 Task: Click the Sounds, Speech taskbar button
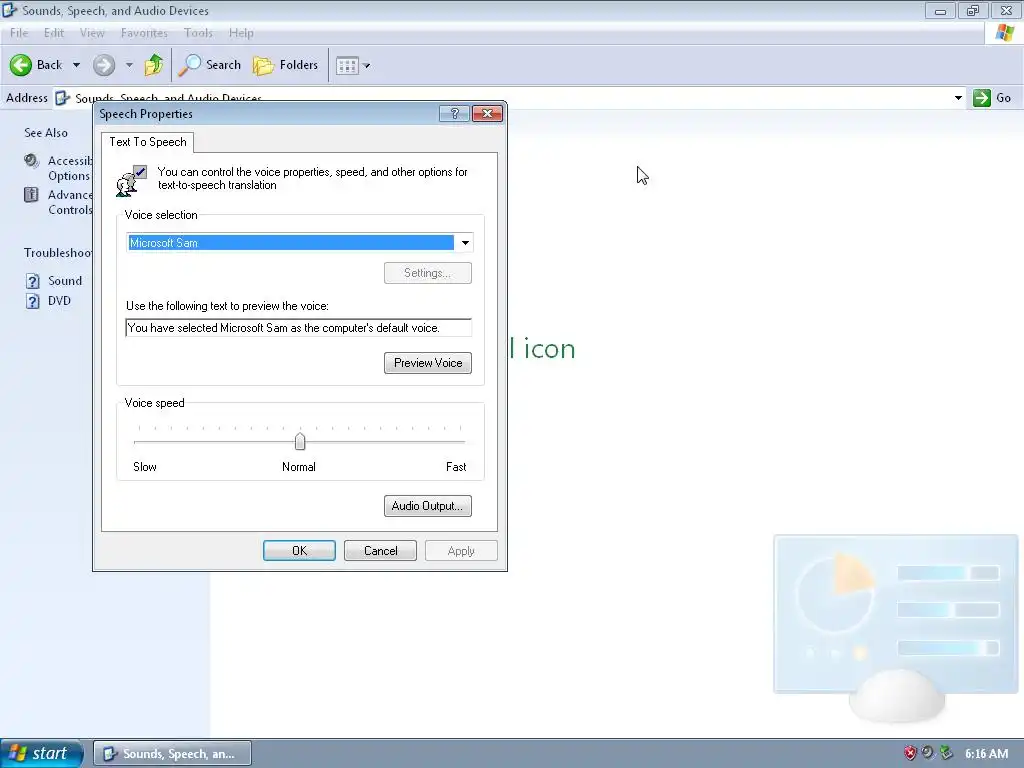(x=172, y=754)
